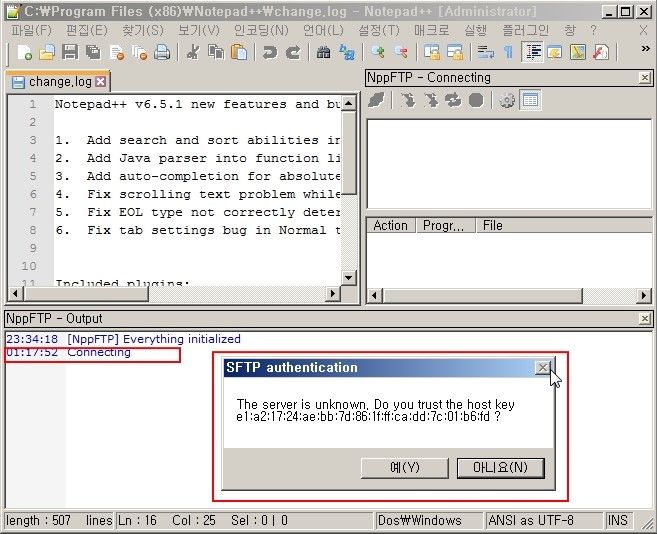The height and width of the screenshot is (534, 657).
Task: Save the current file via floppy icon
Action: click(70, 52)
